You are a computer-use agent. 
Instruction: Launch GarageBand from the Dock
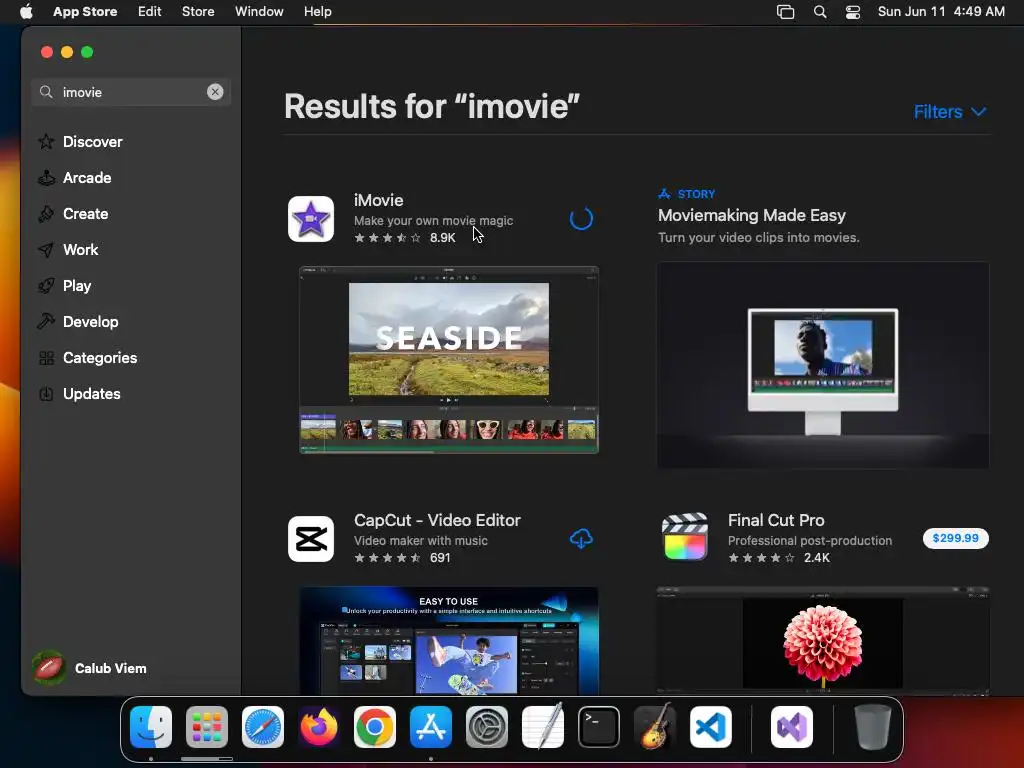655,727
